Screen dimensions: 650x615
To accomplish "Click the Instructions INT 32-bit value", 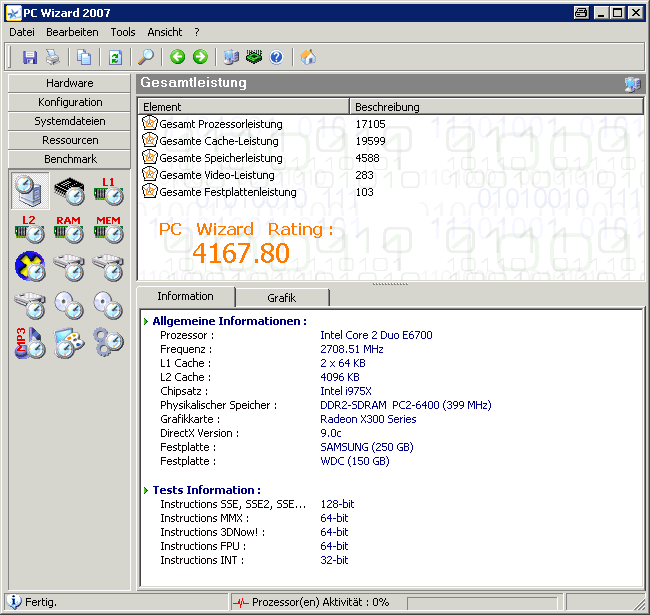I will (334, 560).
